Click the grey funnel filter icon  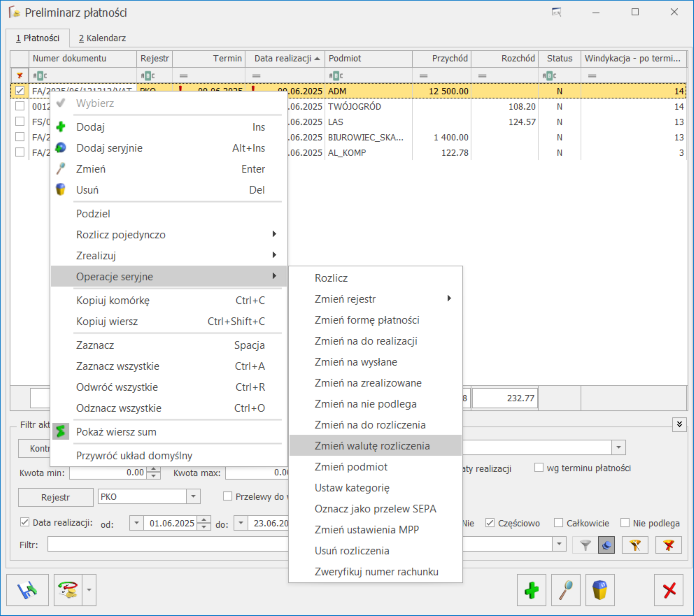point(585,545)
